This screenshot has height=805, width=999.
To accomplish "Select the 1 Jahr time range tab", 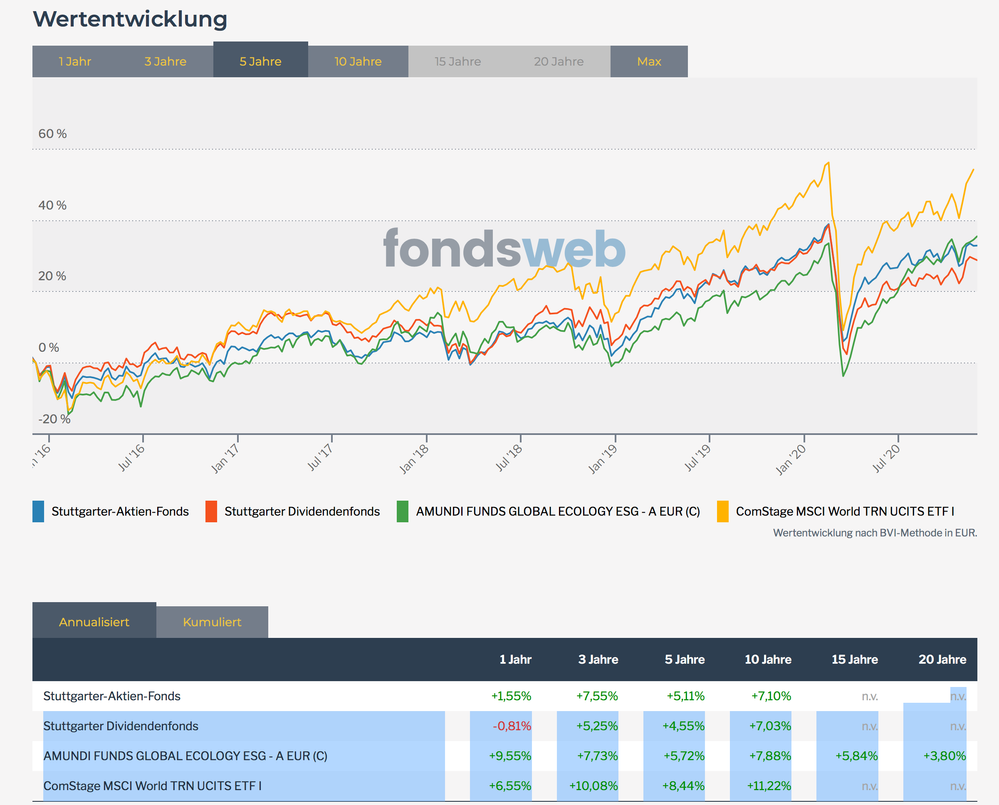I will click(x=75, y=61).
